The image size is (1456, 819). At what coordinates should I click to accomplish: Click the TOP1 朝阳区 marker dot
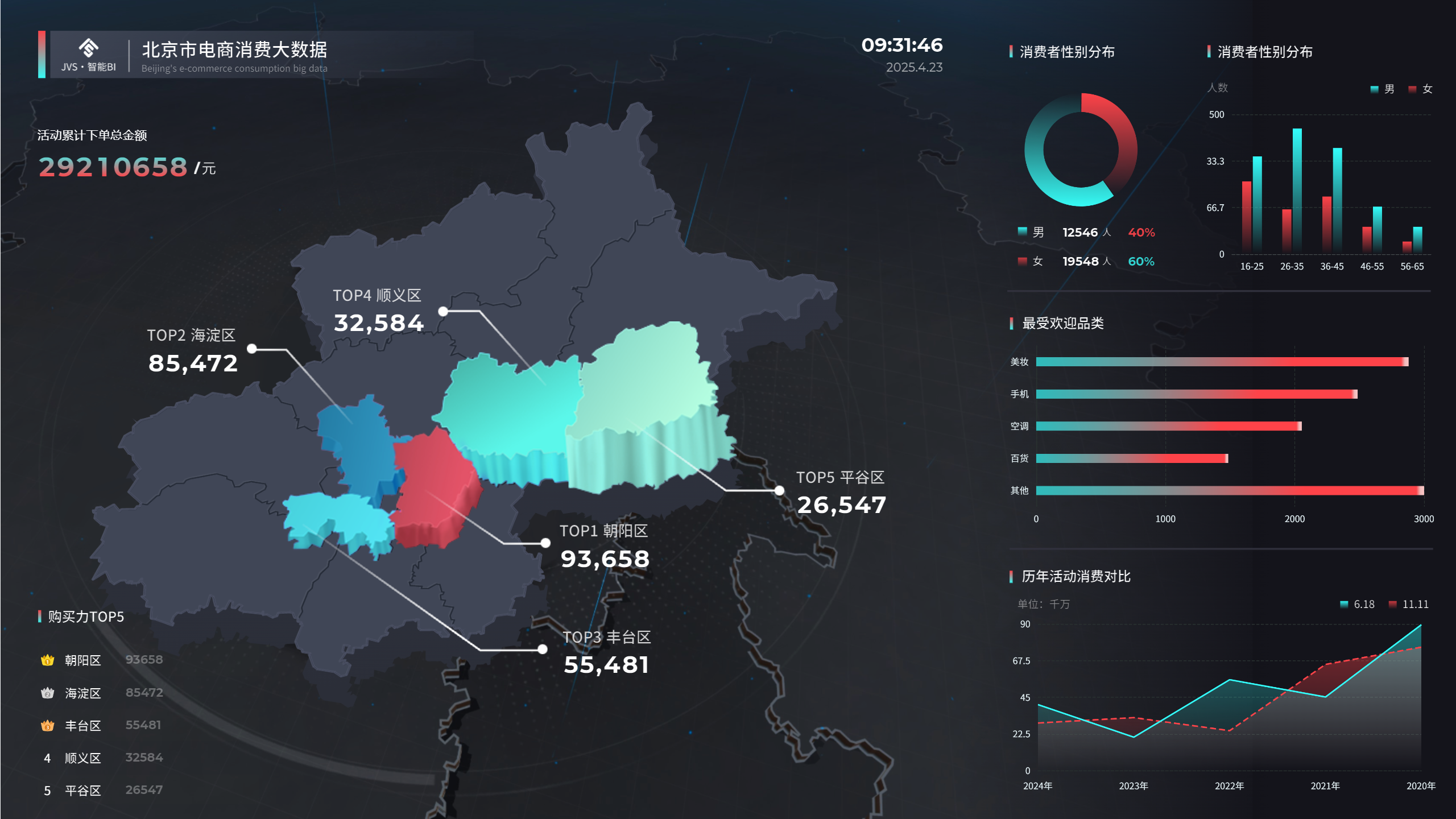pos(545,543)
